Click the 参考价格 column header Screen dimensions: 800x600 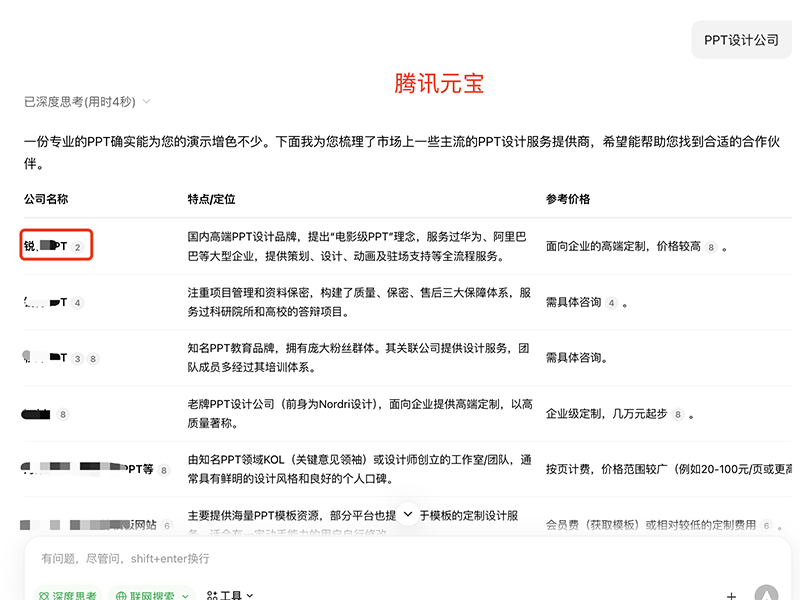pyautogui.click(x=568, y=199)
